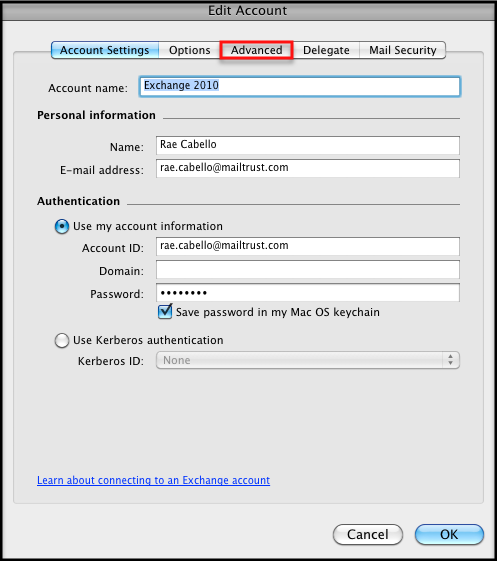Select the Delegate tab
This screenshot has height=561, width=497.
pos(326,50)
